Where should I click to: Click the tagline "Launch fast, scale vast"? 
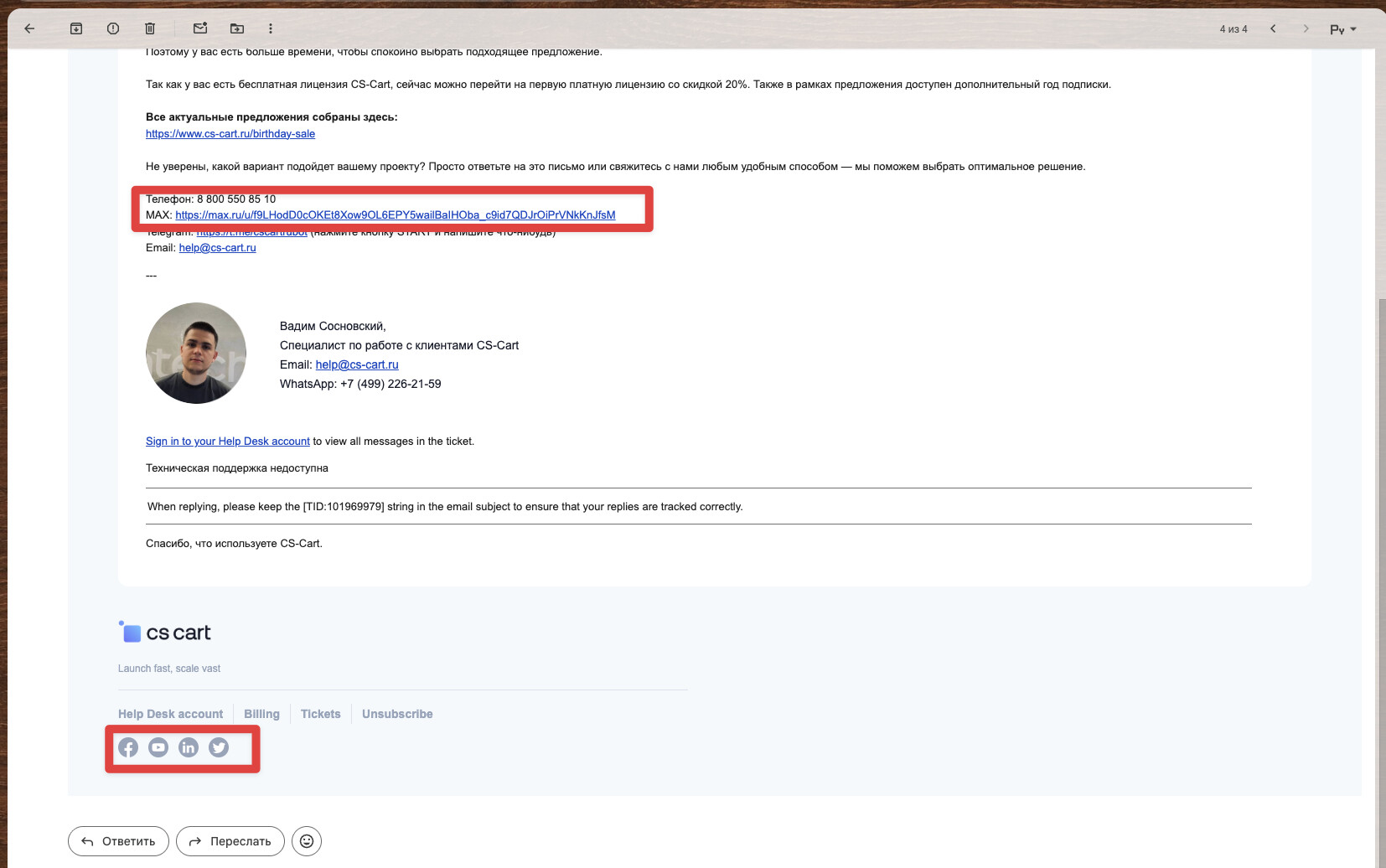[x=169, y=669]
